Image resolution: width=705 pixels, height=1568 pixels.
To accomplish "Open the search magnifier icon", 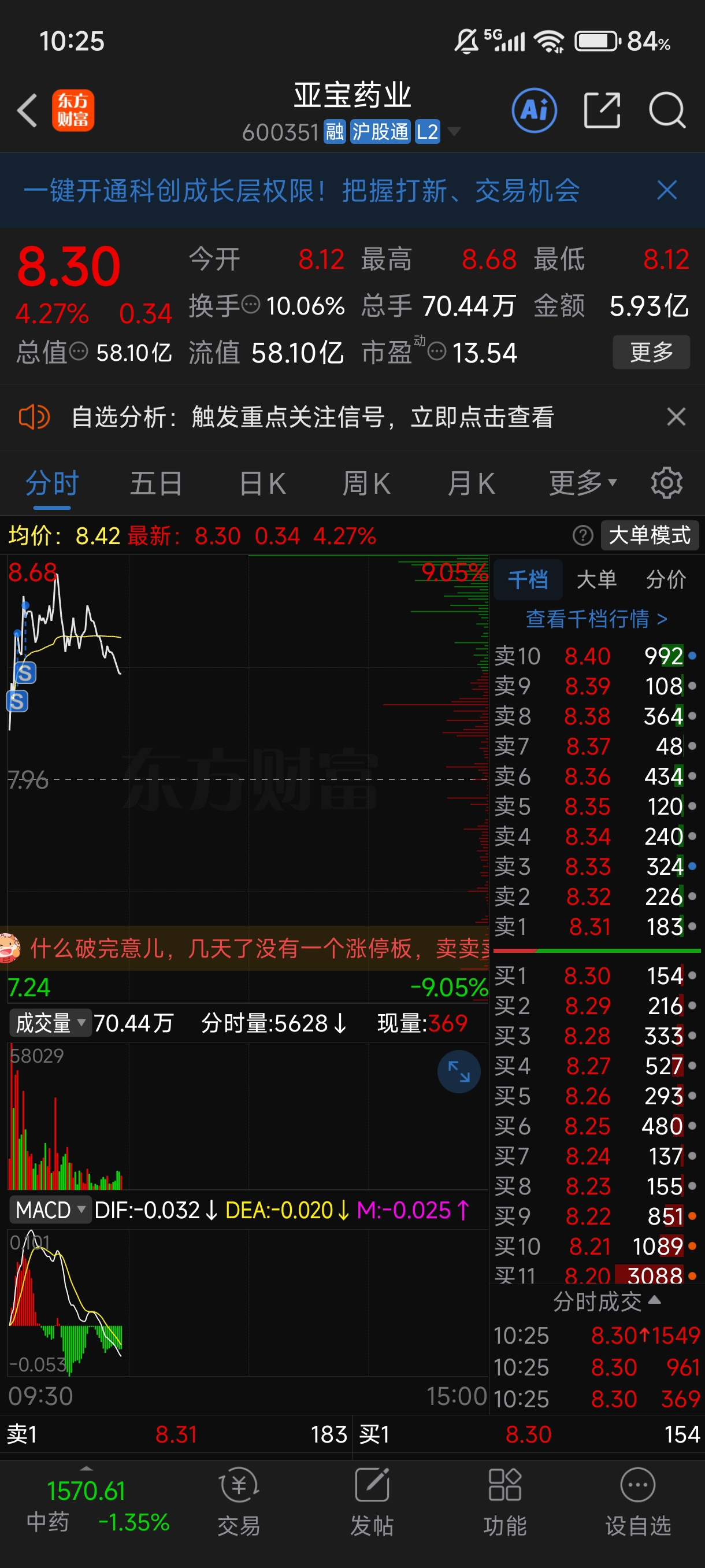I will point(667,110).
